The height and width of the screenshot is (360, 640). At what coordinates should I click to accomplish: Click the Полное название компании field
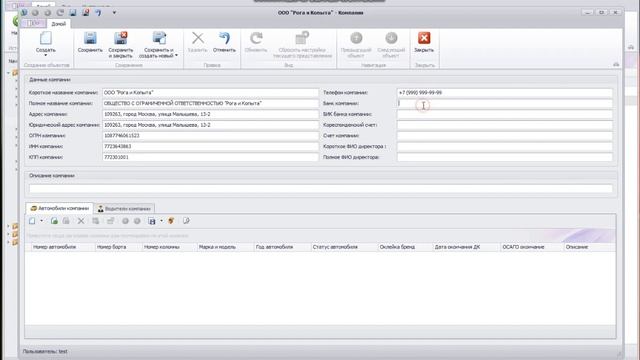pos(210,103)
